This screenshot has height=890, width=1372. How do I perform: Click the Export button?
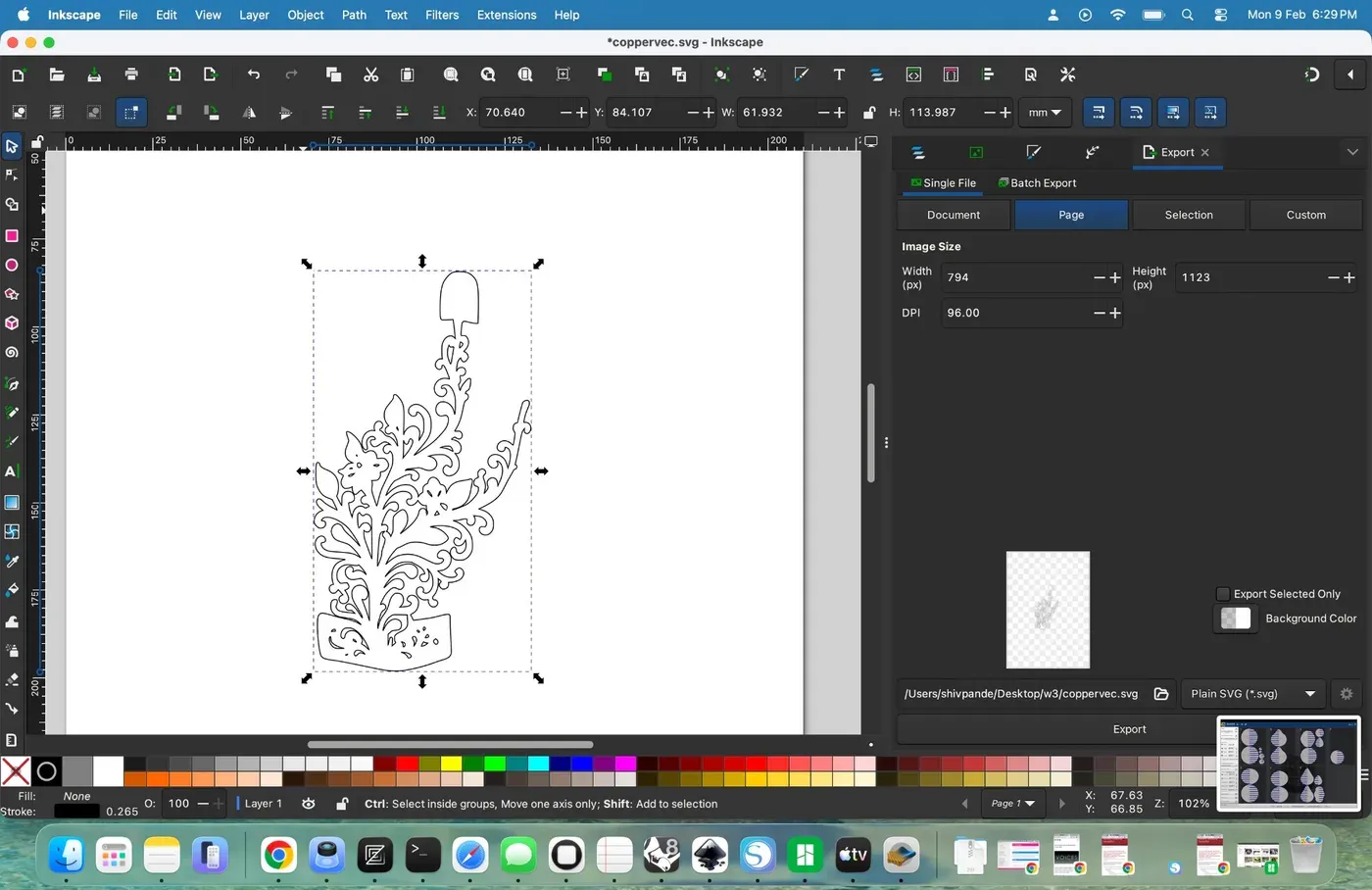point(1129,729)
